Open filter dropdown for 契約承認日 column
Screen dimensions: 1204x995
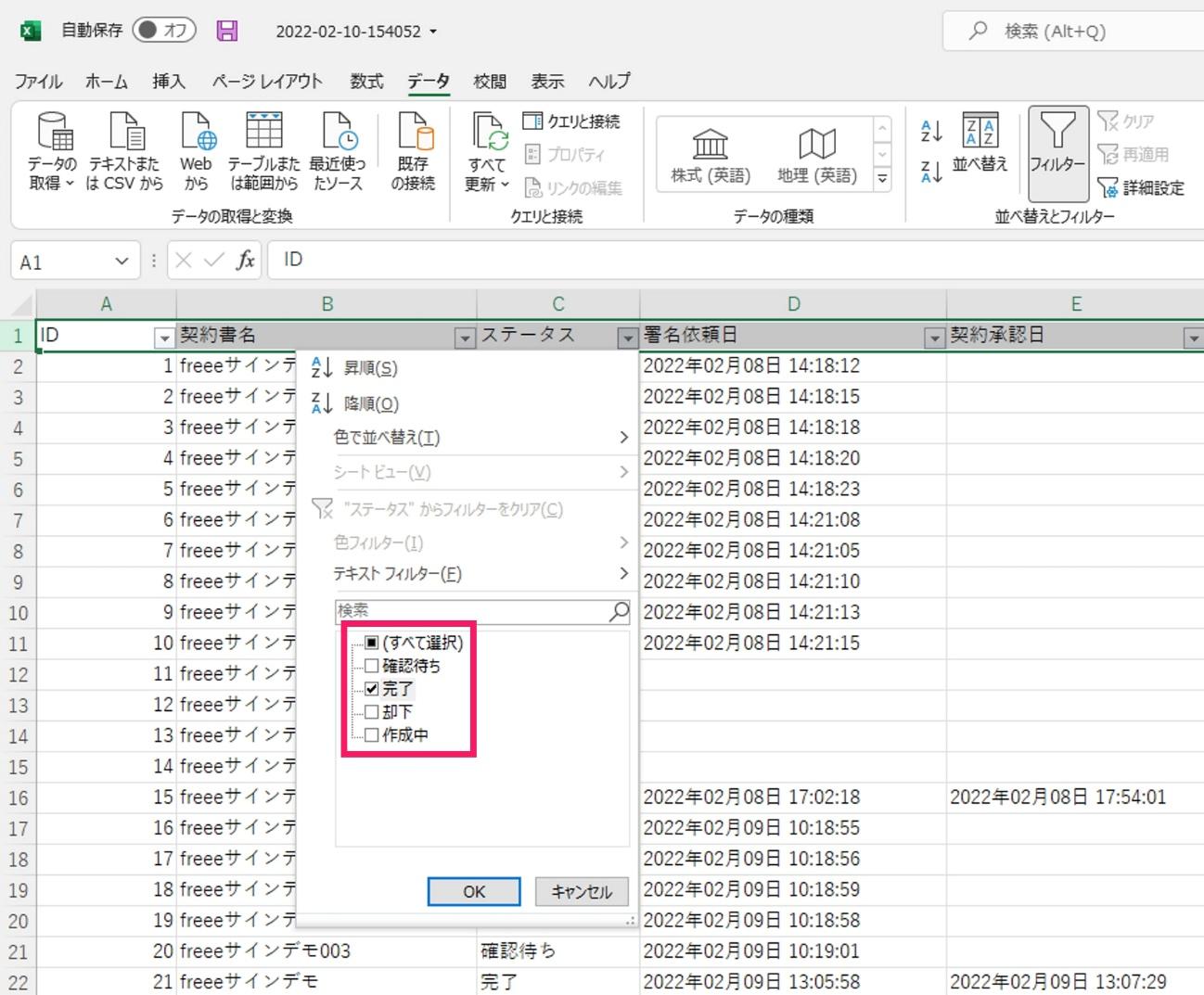click(x=1194, y=338)
